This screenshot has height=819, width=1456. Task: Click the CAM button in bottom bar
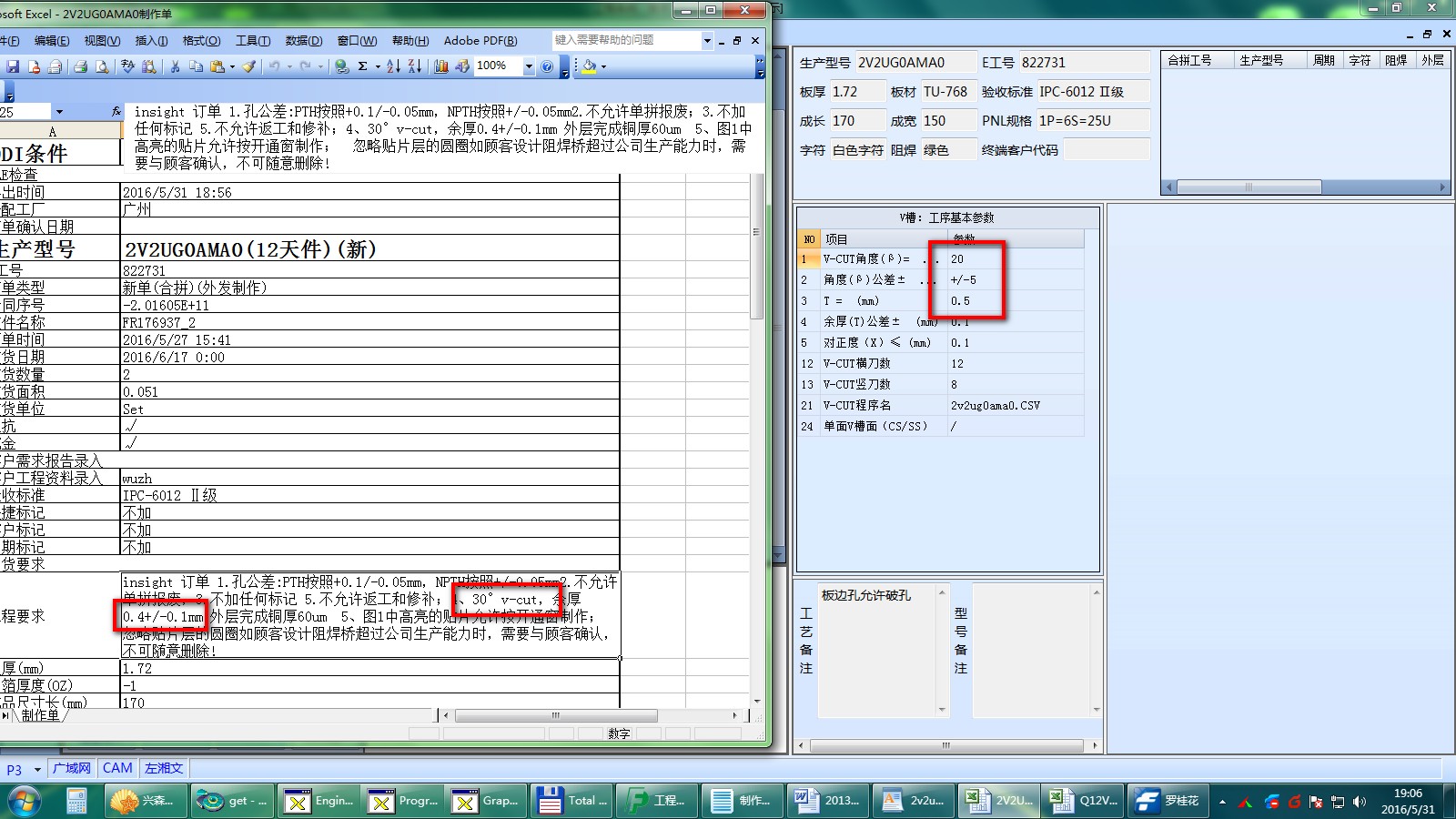[x=117, y=769]
